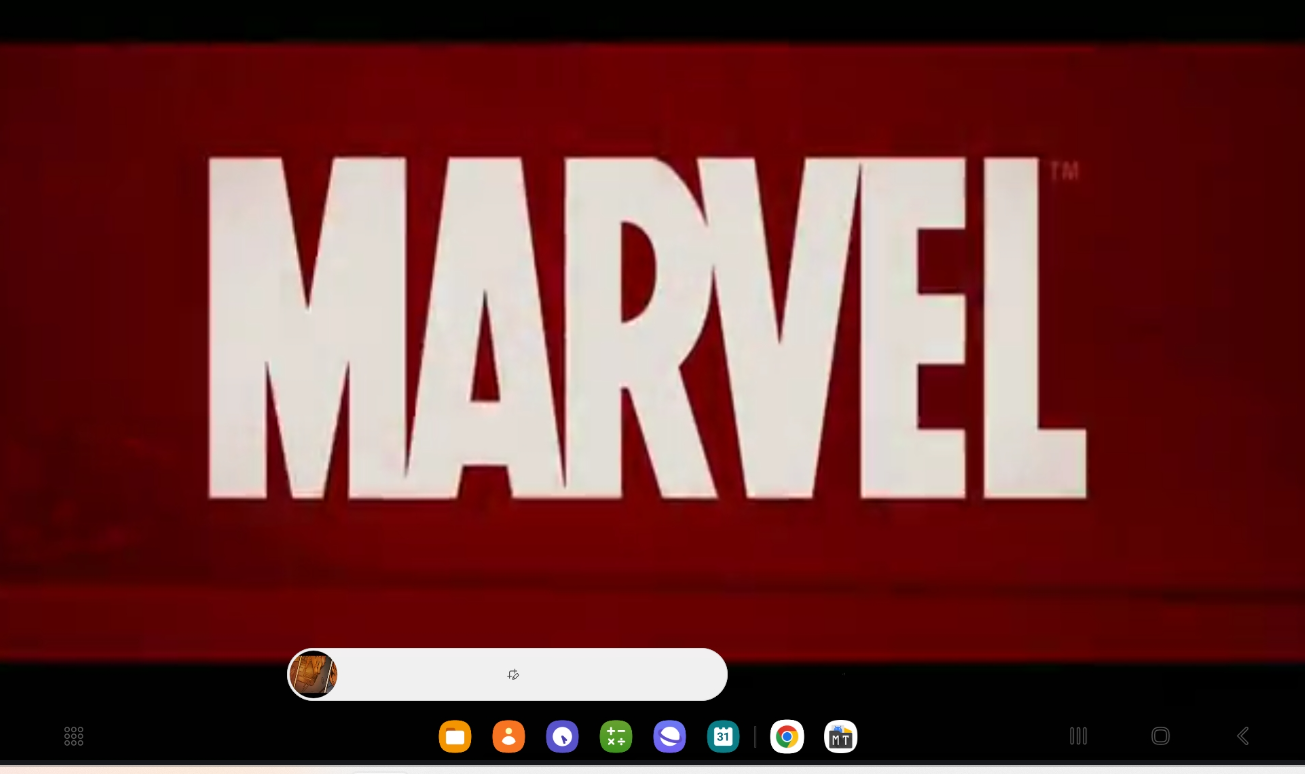1305x774 pixels.
Task: Open the Clock app
Action: pos(563,737)
